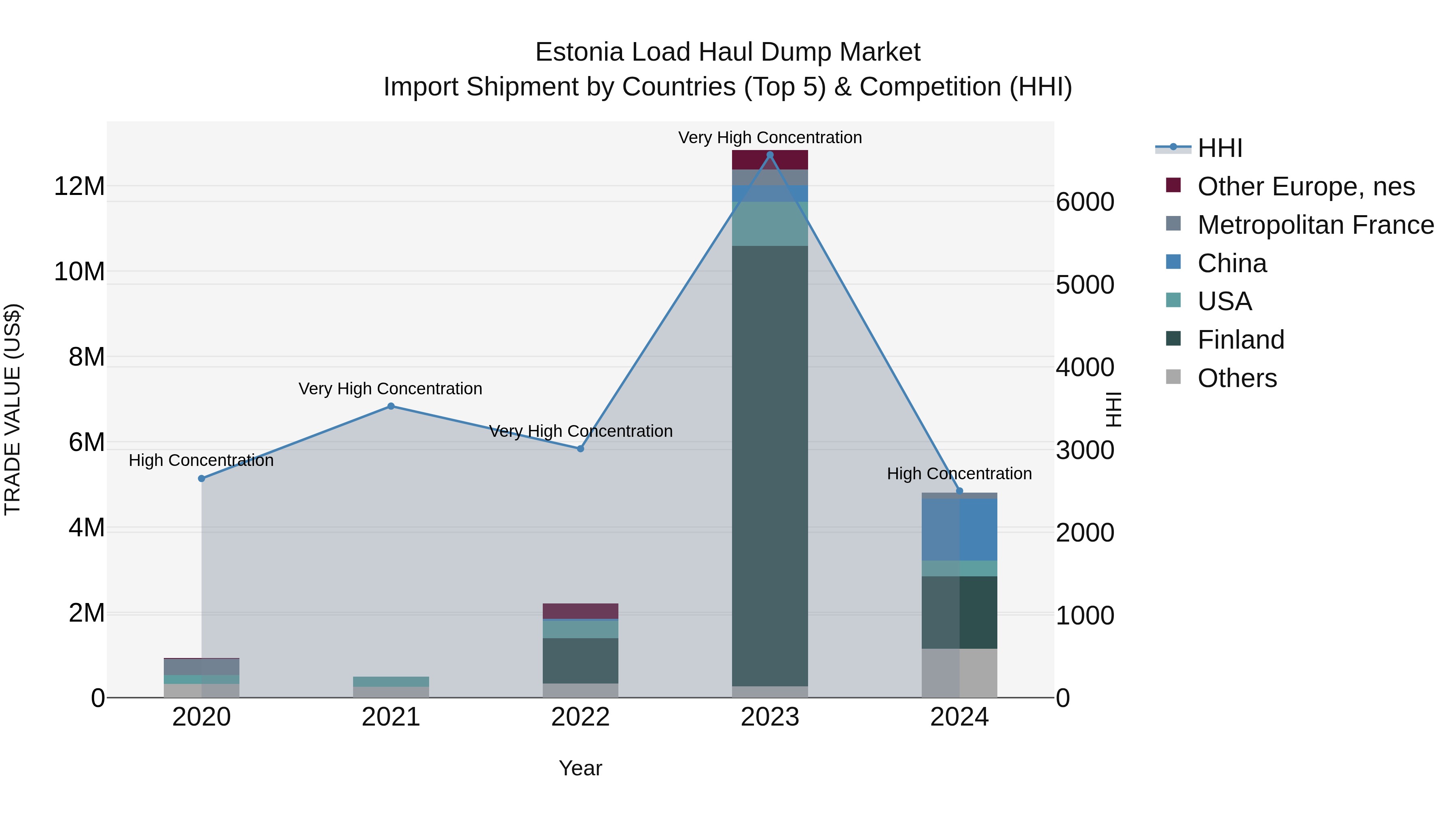
Task: Click the 2020 High Concentration annotation
Action: tap(201, 461)
